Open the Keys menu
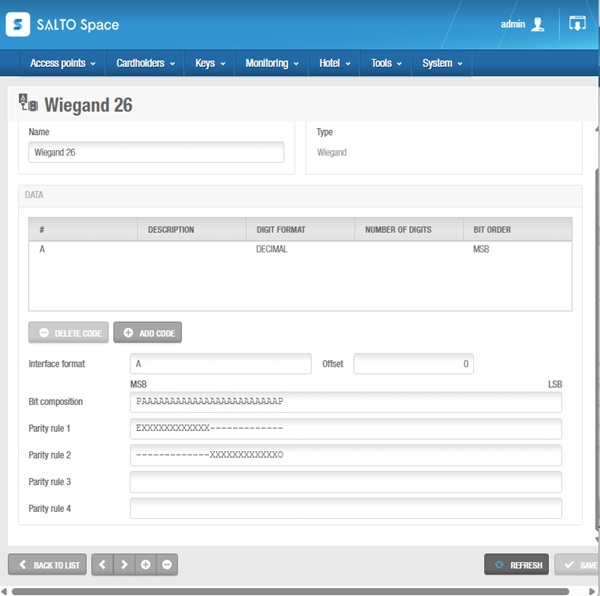 (210, 63)
